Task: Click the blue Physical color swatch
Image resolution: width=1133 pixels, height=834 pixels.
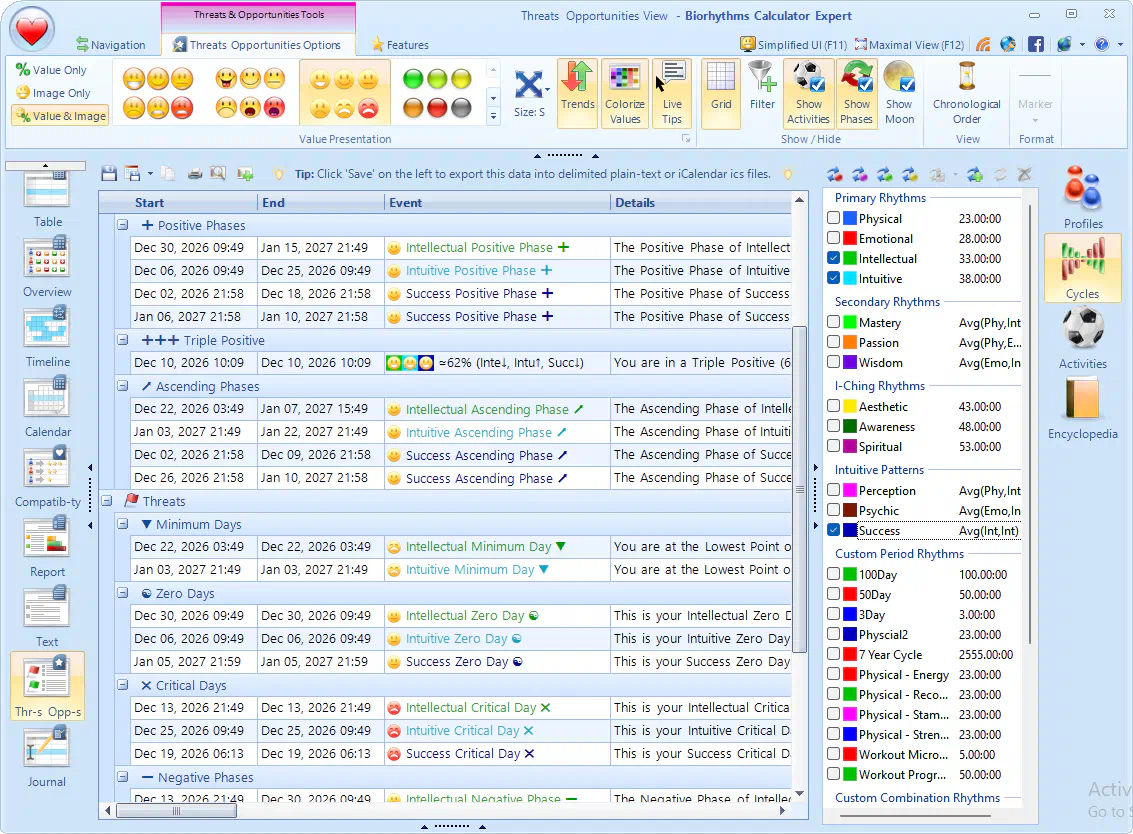Action: pyautogui.click(x=850, y=218)
